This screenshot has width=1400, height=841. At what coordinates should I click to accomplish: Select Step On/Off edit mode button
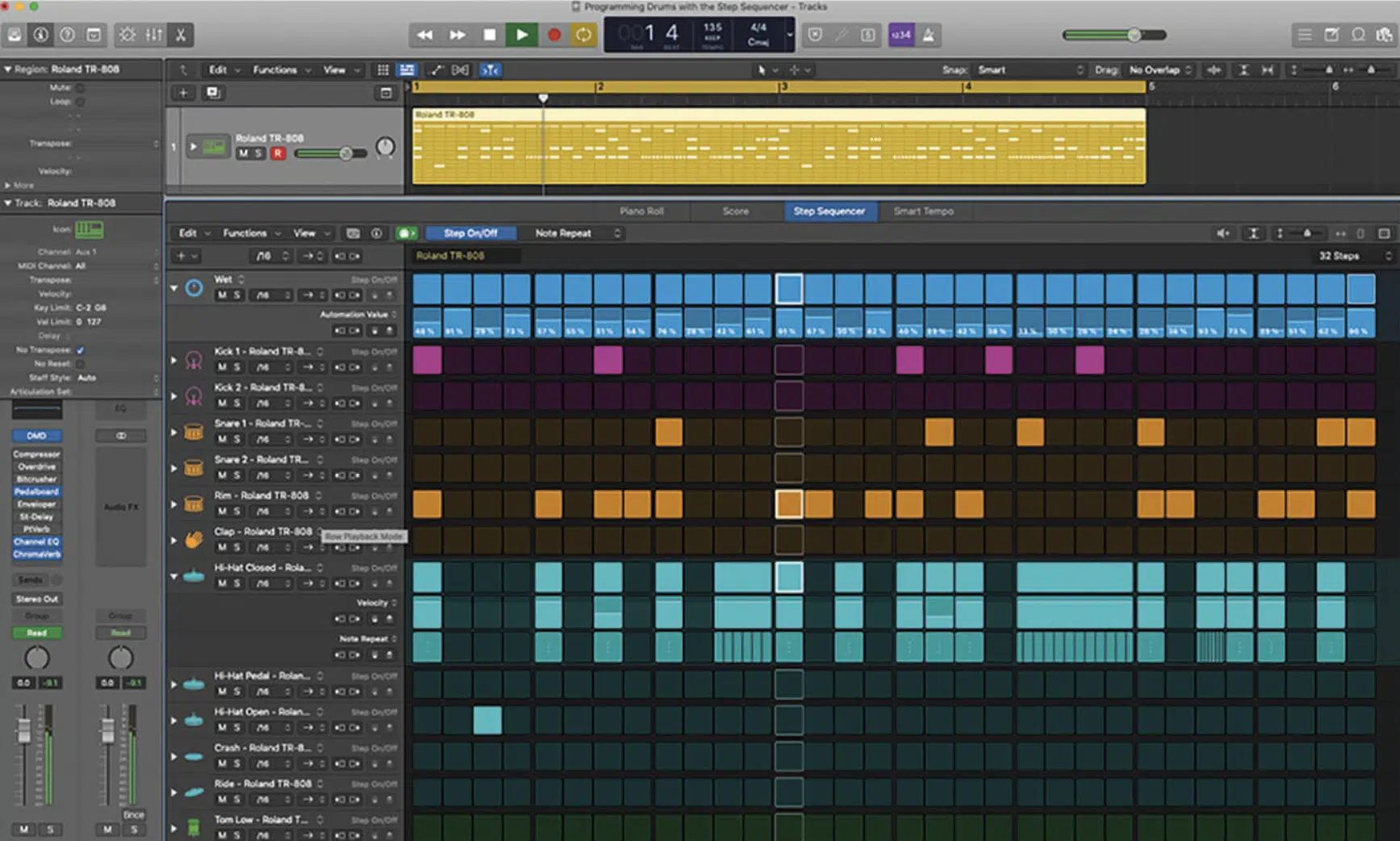point(470,233)
